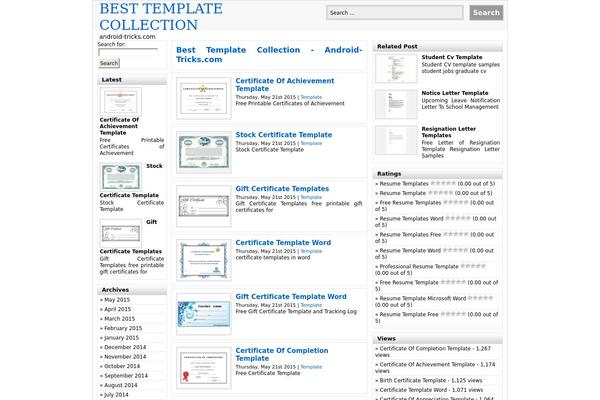
Task: Click the gray Search button in header
Action: point(486,13)
